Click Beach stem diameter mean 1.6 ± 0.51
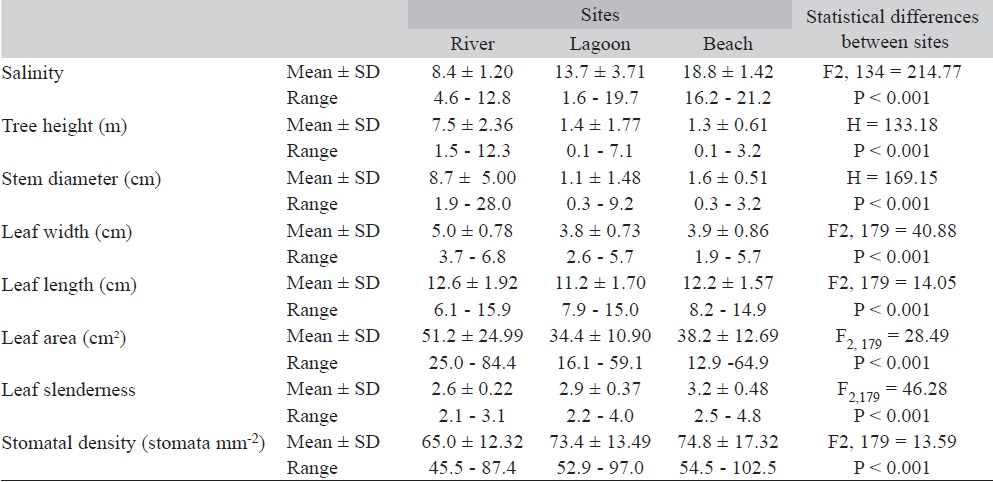 [727, 178]
